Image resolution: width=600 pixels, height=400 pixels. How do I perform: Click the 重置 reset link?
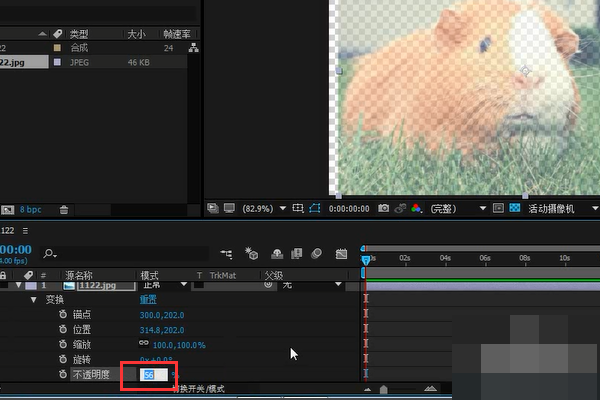pos(148,300)
